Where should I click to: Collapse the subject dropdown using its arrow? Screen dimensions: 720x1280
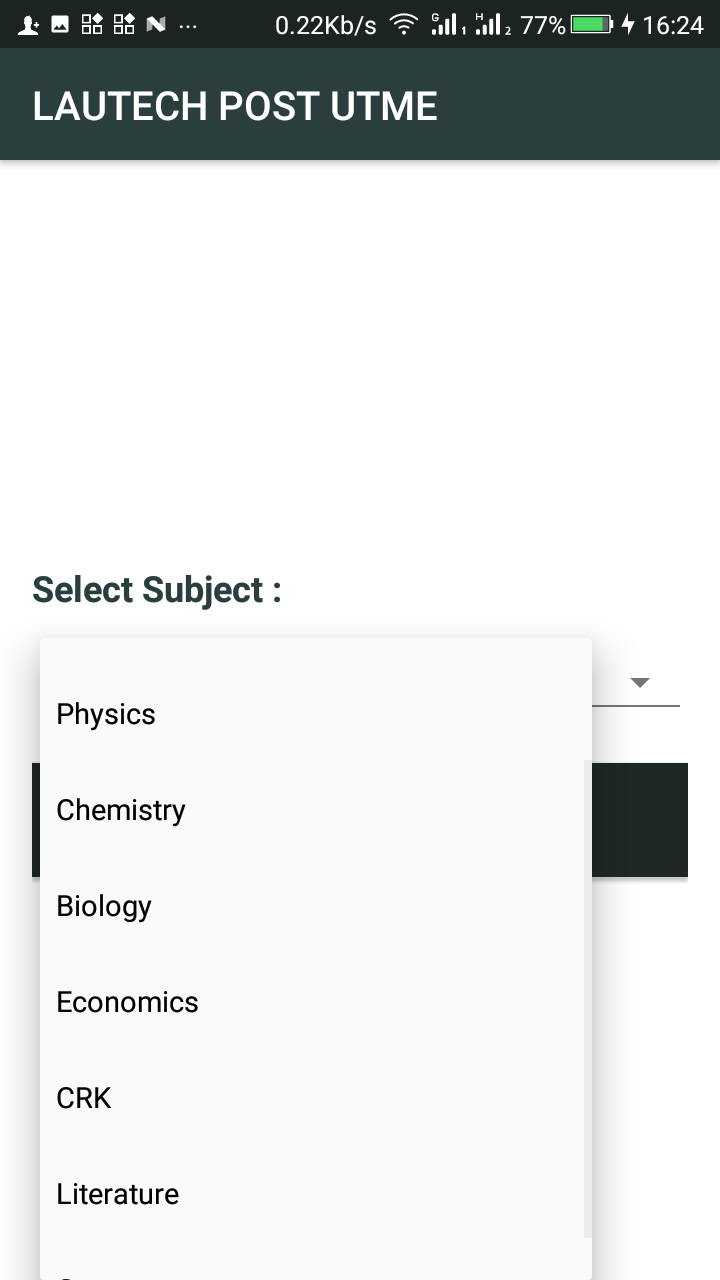point(640,683)
